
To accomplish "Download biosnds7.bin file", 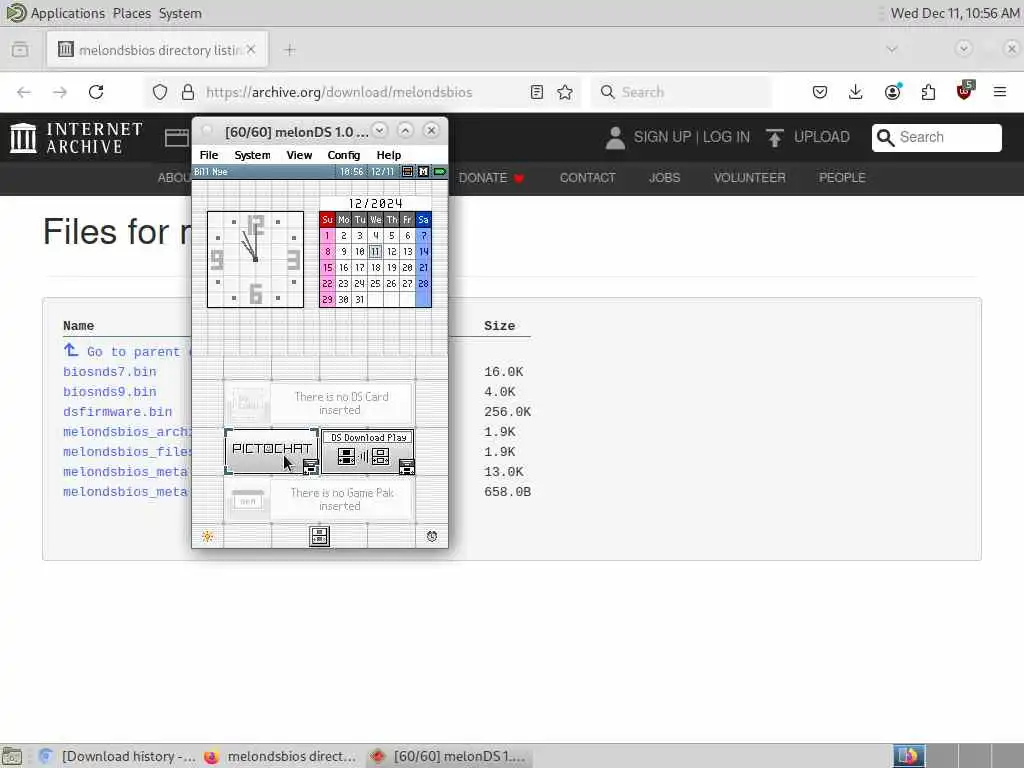I will (x=110, y=372).
